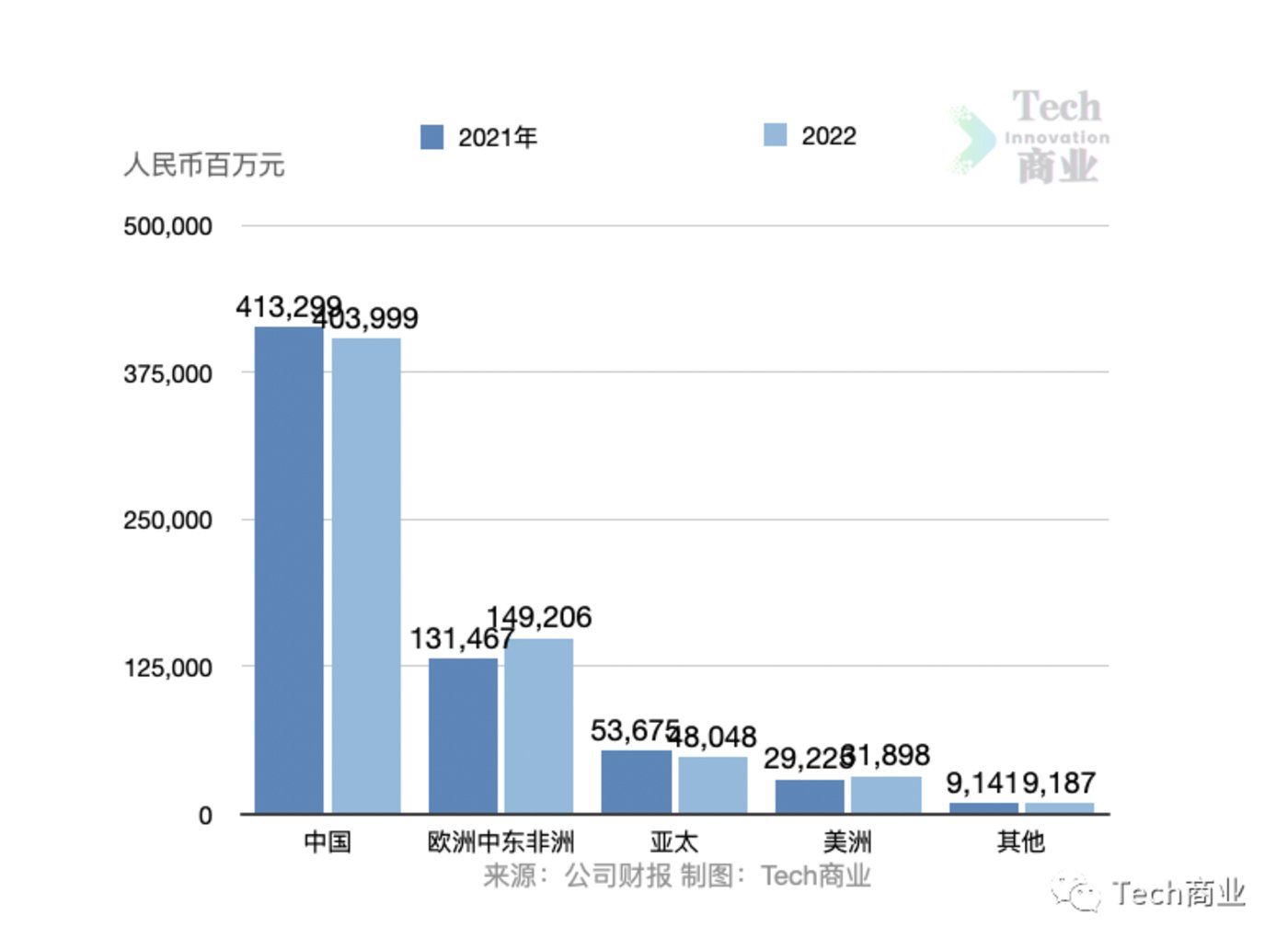1288x949 pixels.
Task: Click the dark blue 2021年 legend swatch
Action: click(x=431, y=137)
